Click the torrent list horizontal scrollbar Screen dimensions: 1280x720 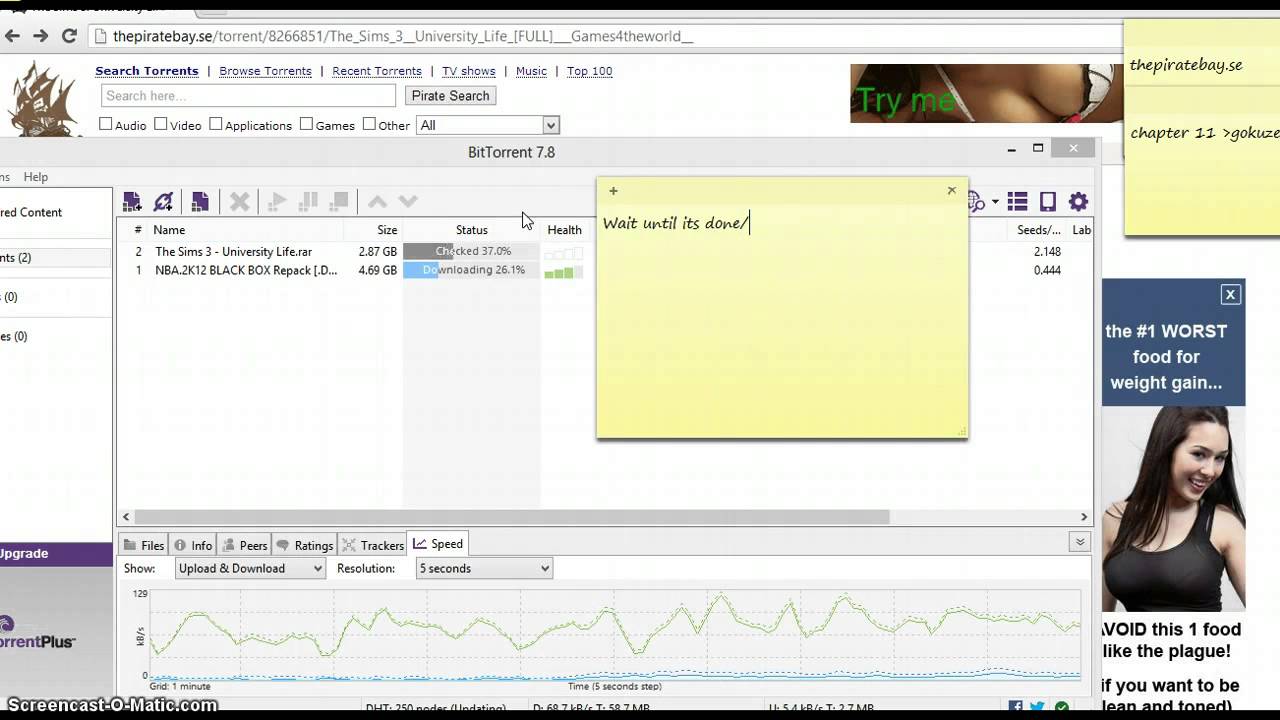(x=511, y=517)
